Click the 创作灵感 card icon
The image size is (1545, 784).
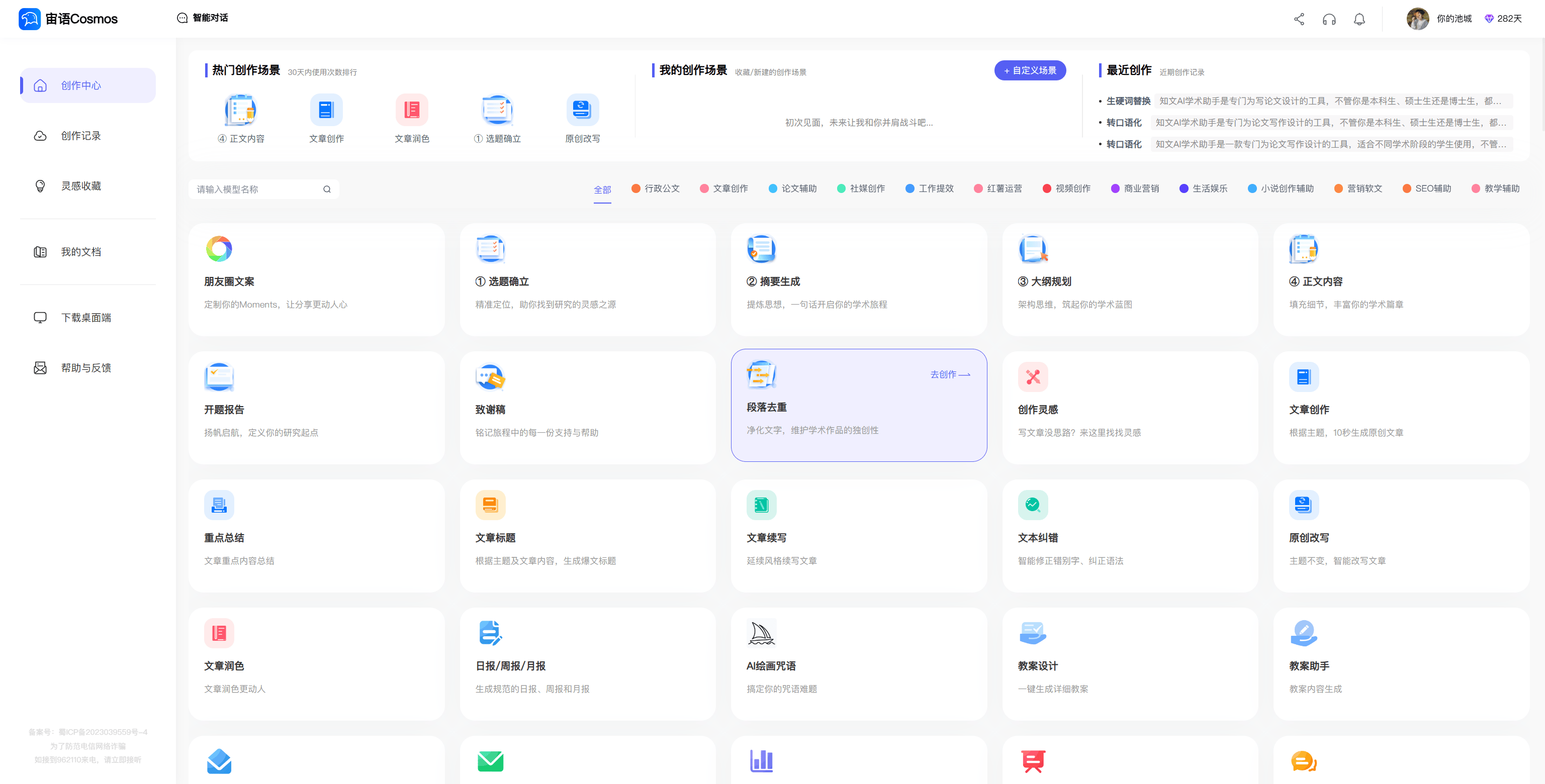coord(1032,377)
